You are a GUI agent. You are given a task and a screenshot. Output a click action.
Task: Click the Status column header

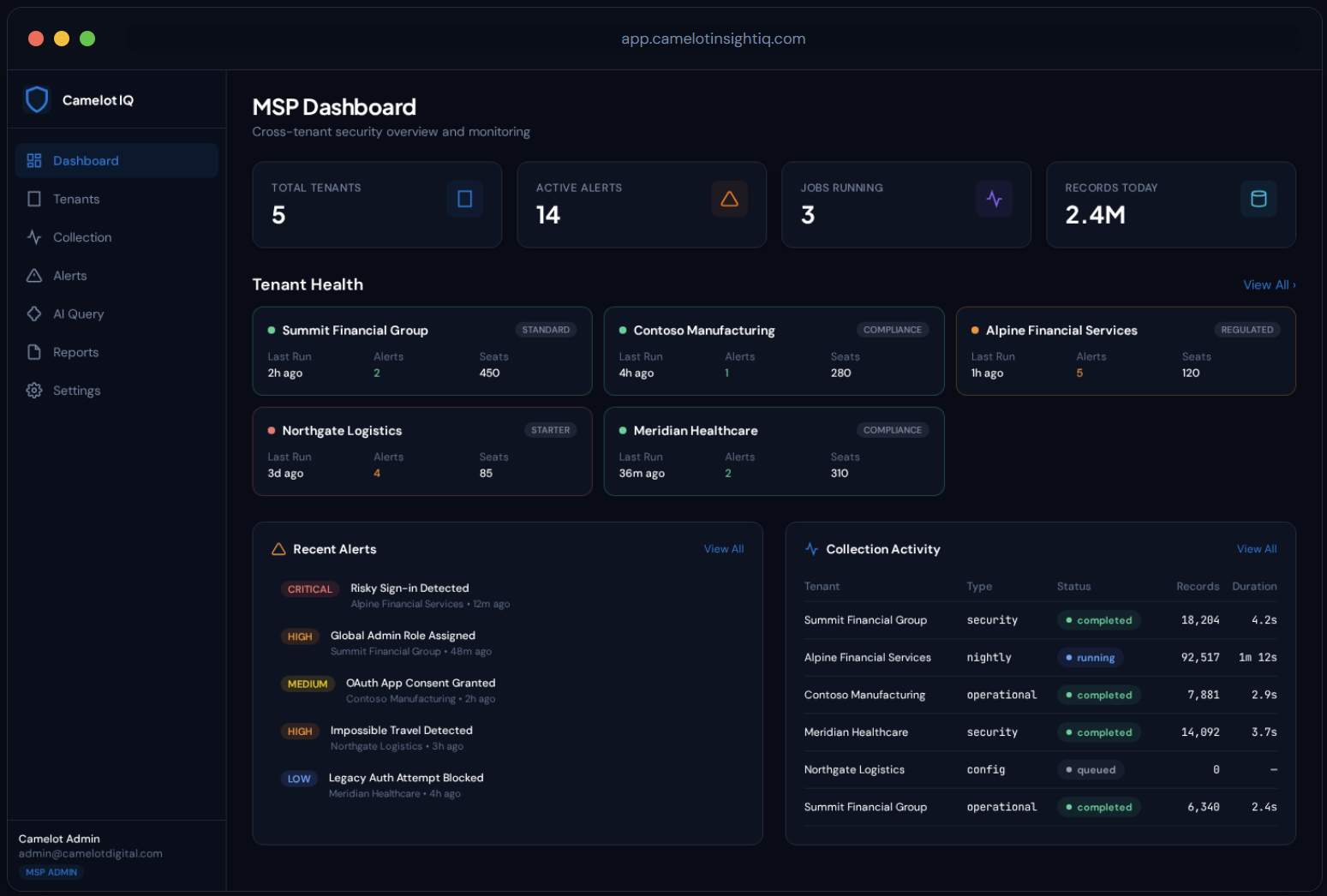(1073, 586)
